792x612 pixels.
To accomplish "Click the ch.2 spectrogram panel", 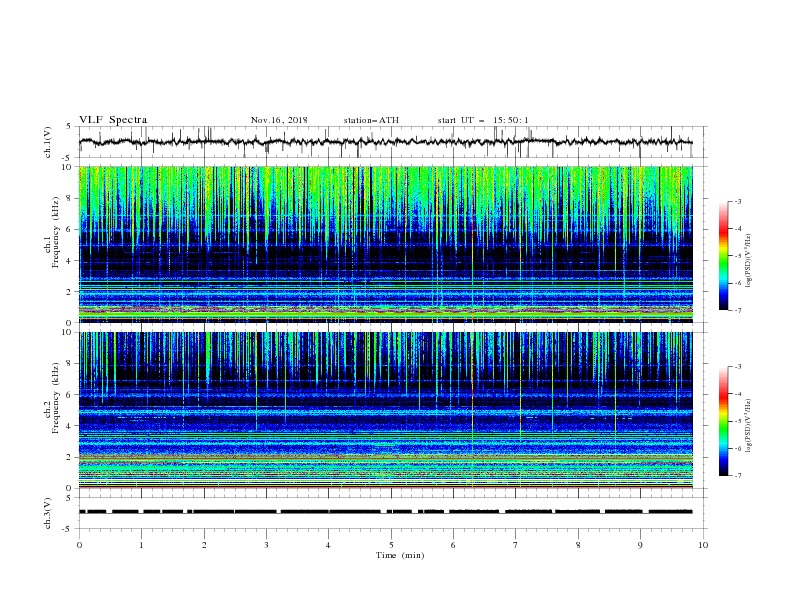I will click(386, 410).
